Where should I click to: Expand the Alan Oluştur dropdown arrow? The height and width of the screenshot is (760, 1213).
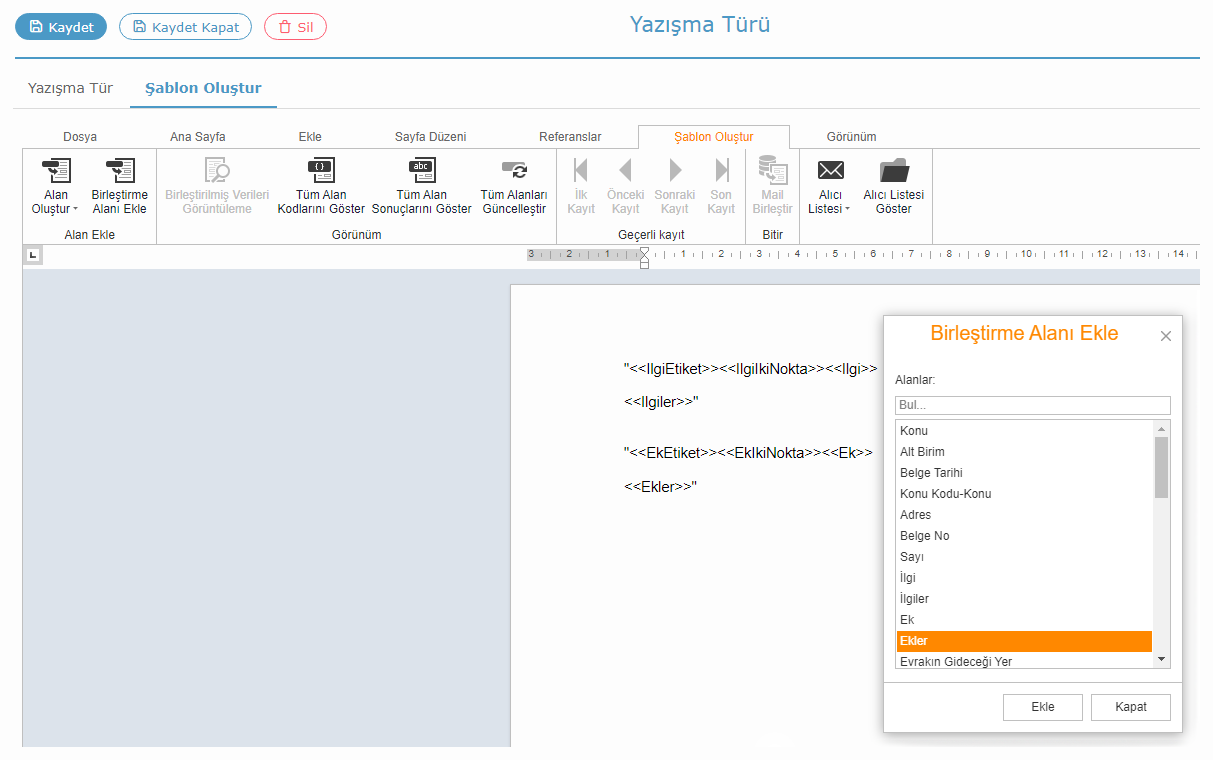(x=75, y=209)
